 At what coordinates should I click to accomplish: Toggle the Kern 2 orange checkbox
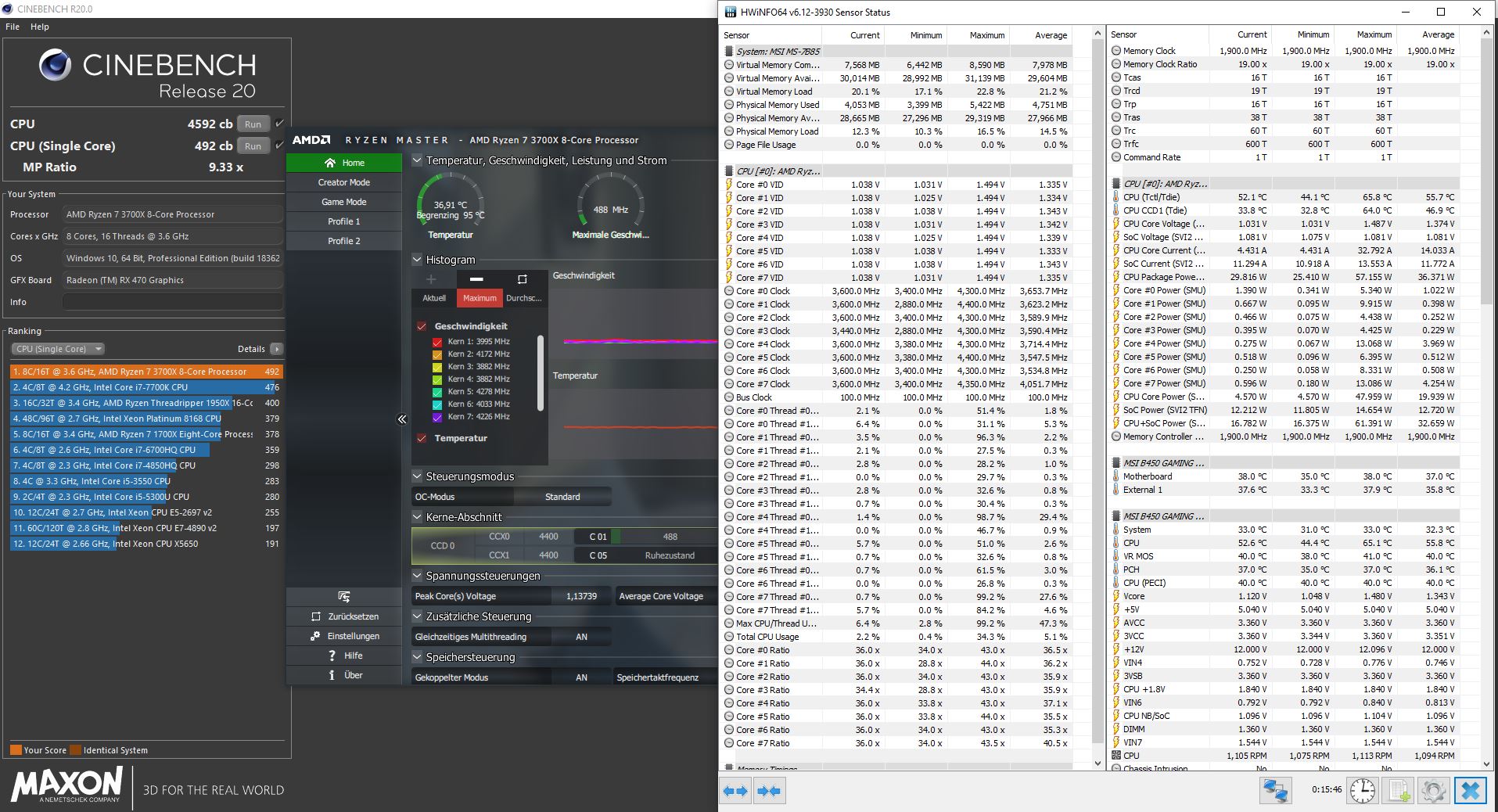pos(437,354)
